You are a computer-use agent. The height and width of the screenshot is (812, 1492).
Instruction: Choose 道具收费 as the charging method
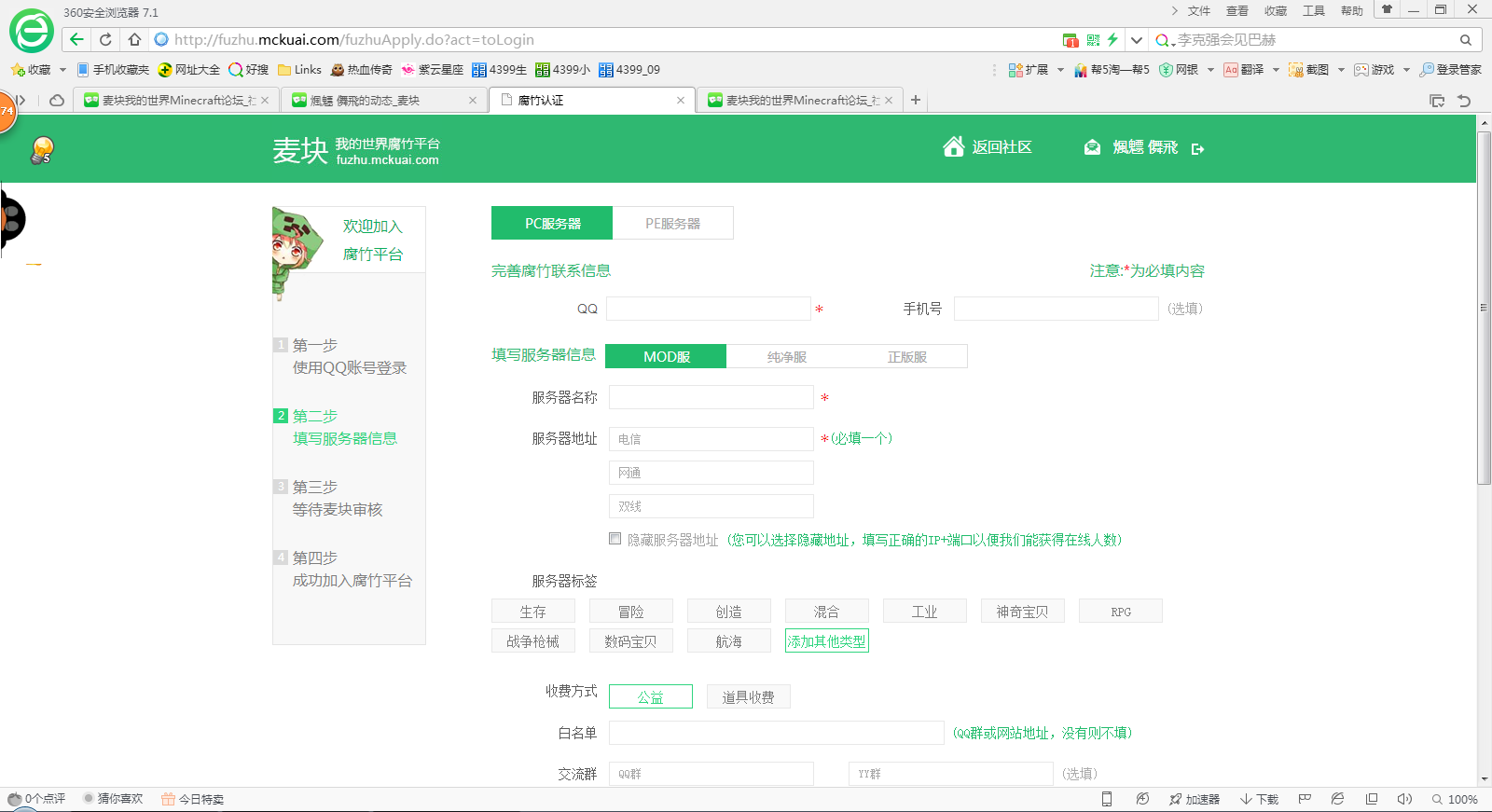pyautogui.click(x=749, y=696)
